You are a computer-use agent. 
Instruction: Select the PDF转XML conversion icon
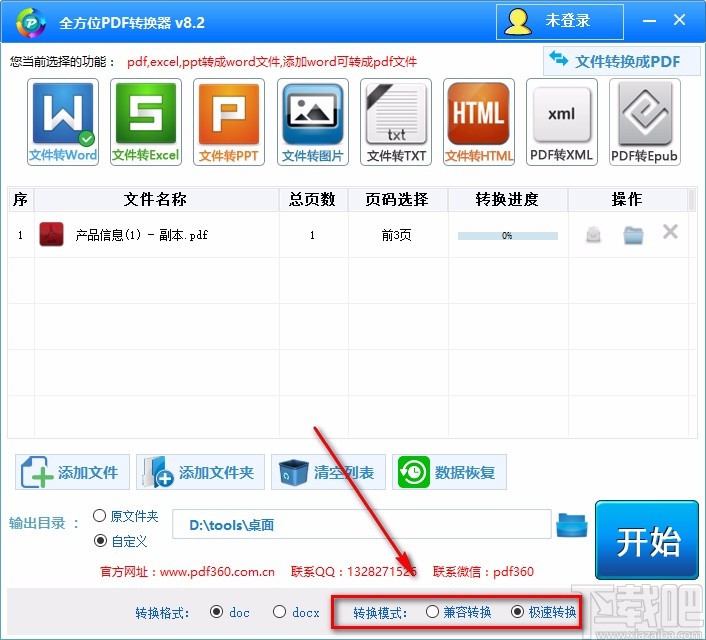point(561,122)
